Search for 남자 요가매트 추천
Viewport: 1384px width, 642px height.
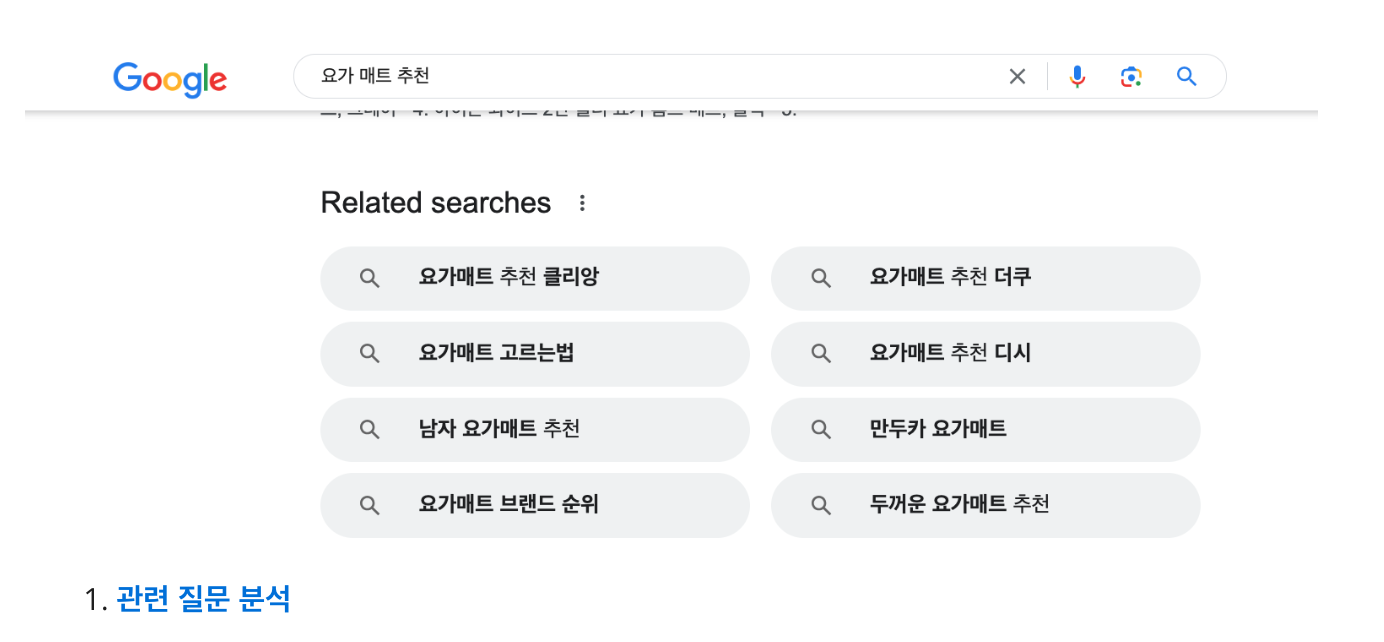pyautogui.click(x=500, y=429)
